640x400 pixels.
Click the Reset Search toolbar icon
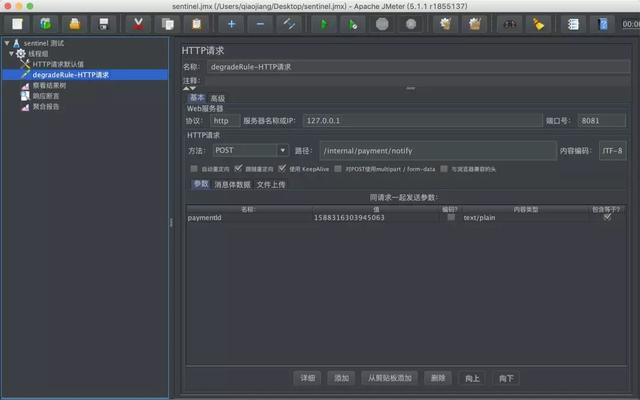[538, 24]
